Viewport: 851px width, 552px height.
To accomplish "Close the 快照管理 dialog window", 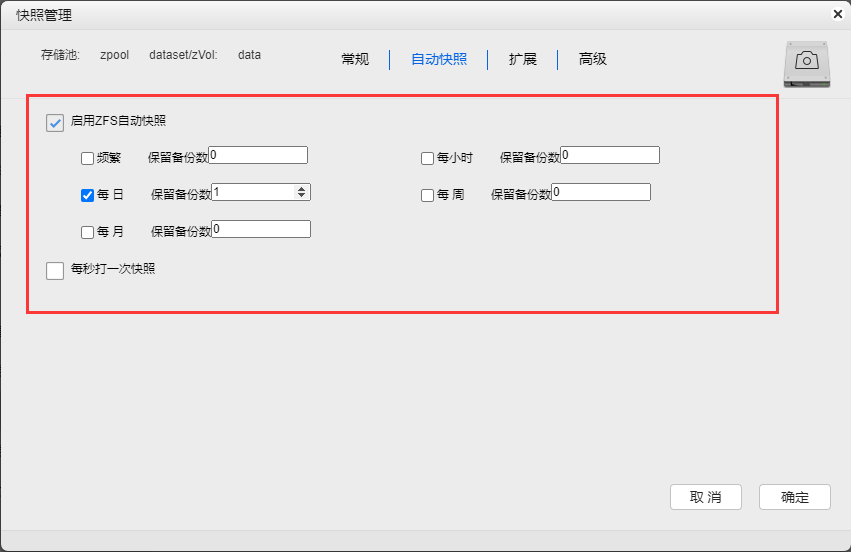I will [837, 14].
